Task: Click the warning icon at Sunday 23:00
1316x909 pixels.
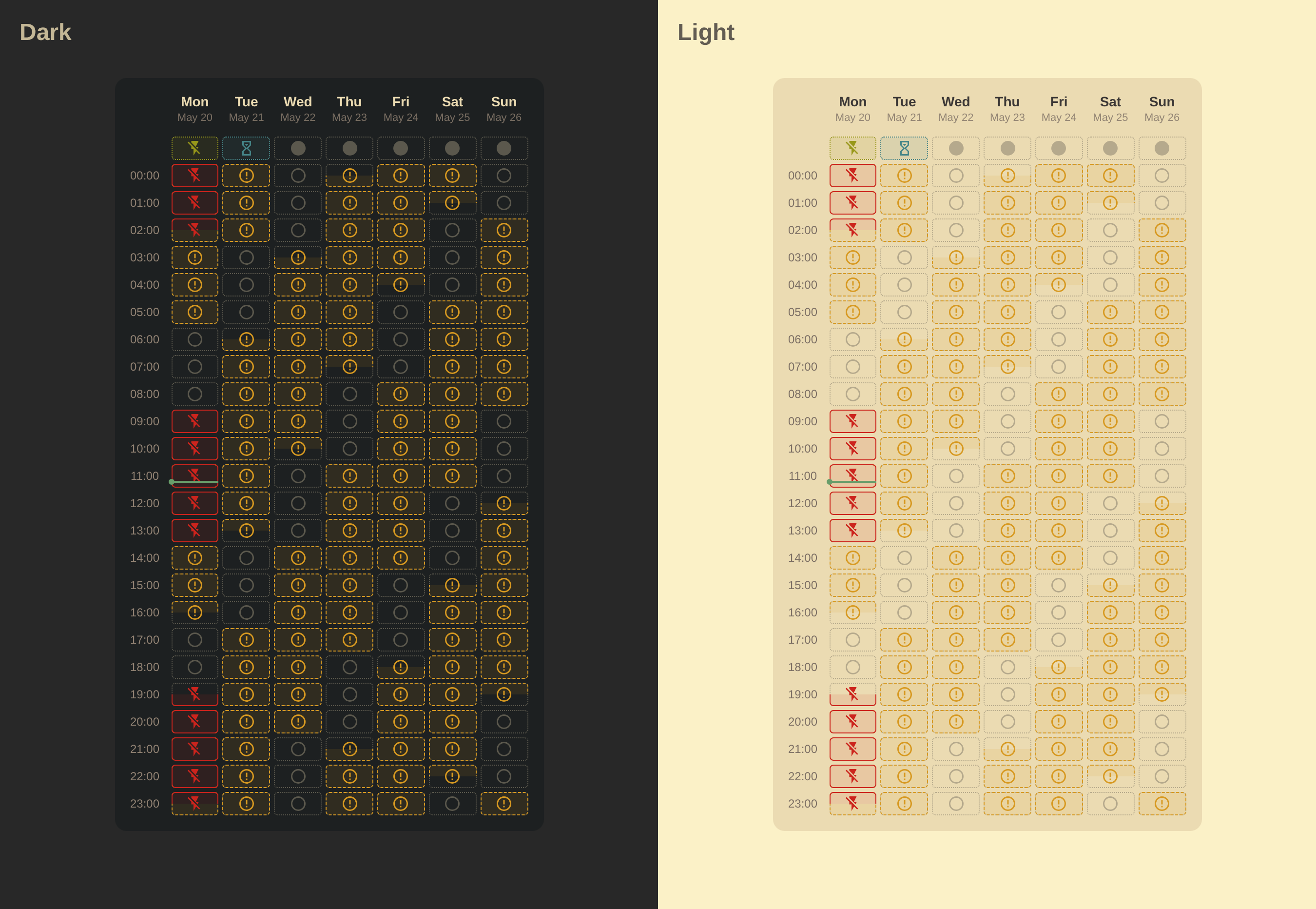Action: [504, 803]
